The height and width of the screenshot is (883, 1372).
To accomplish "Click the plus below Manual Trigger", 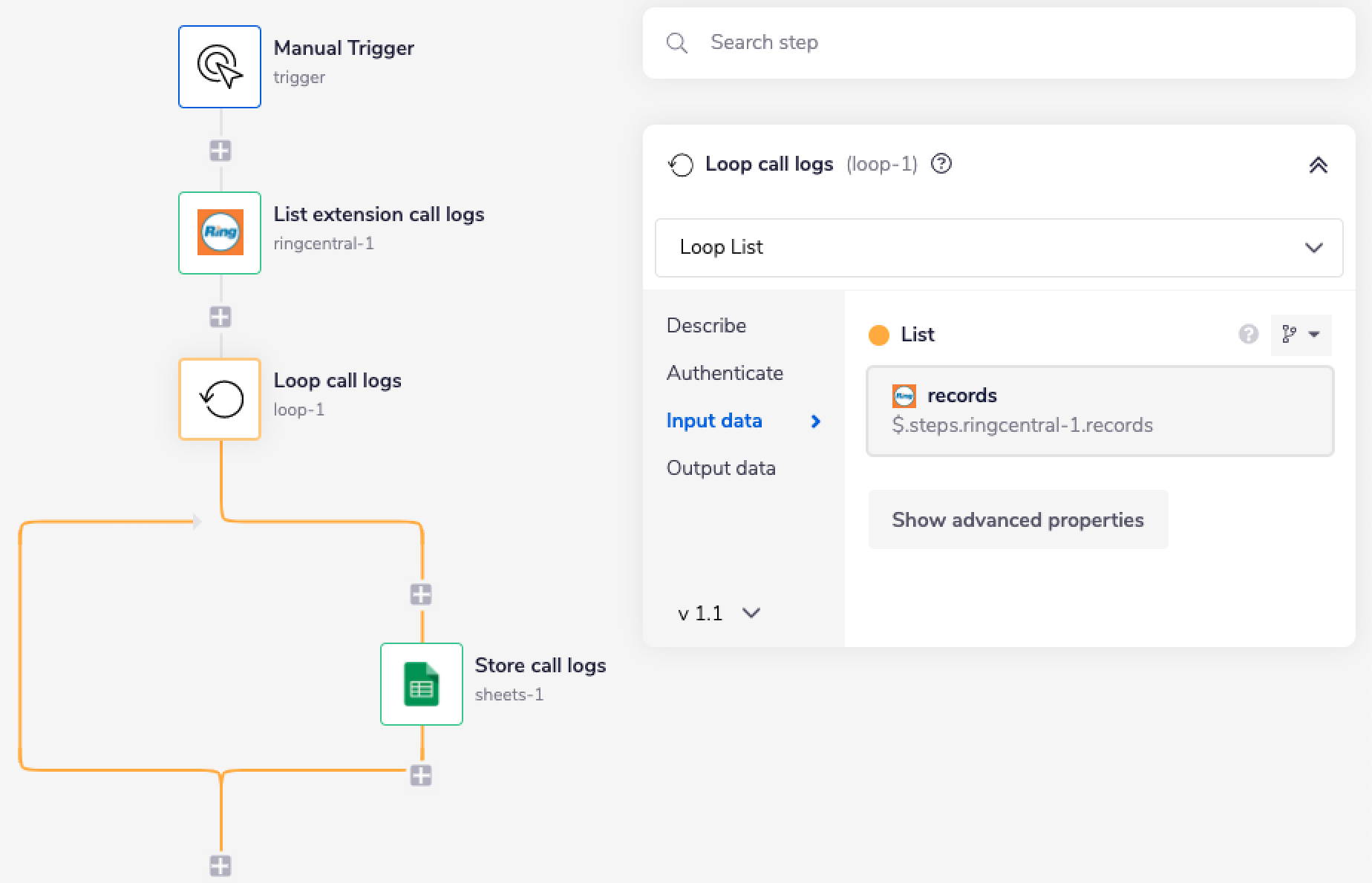I will tap(219, 151).
